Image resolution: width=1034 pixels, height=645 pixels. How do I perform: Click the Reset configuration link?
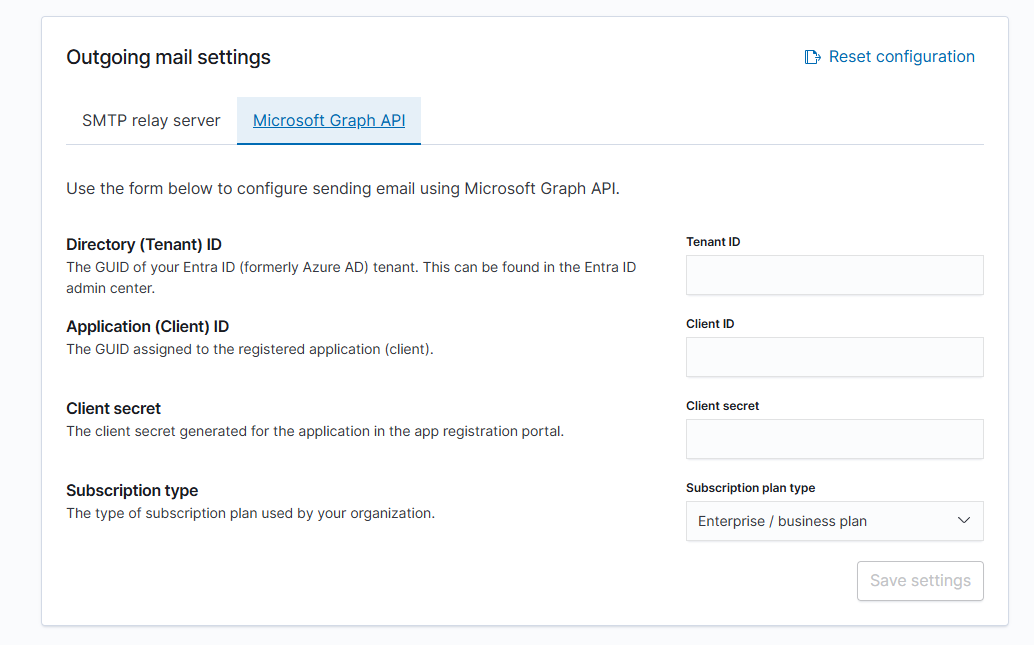click(890, 57)
